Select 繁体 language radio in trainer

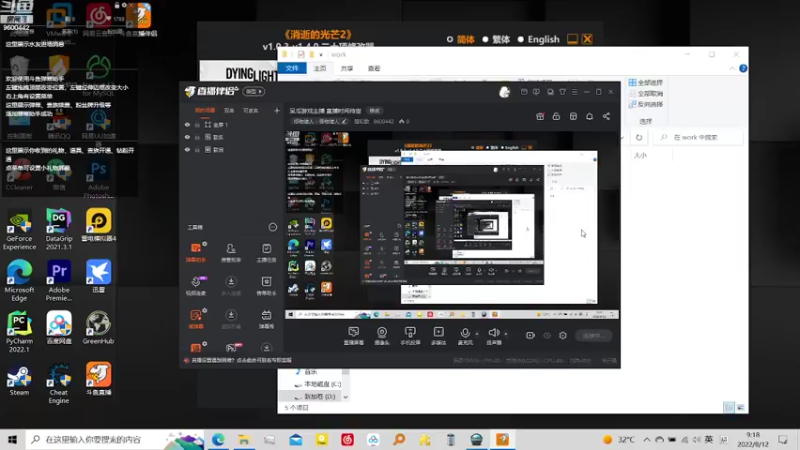click(x=485, y=39)
